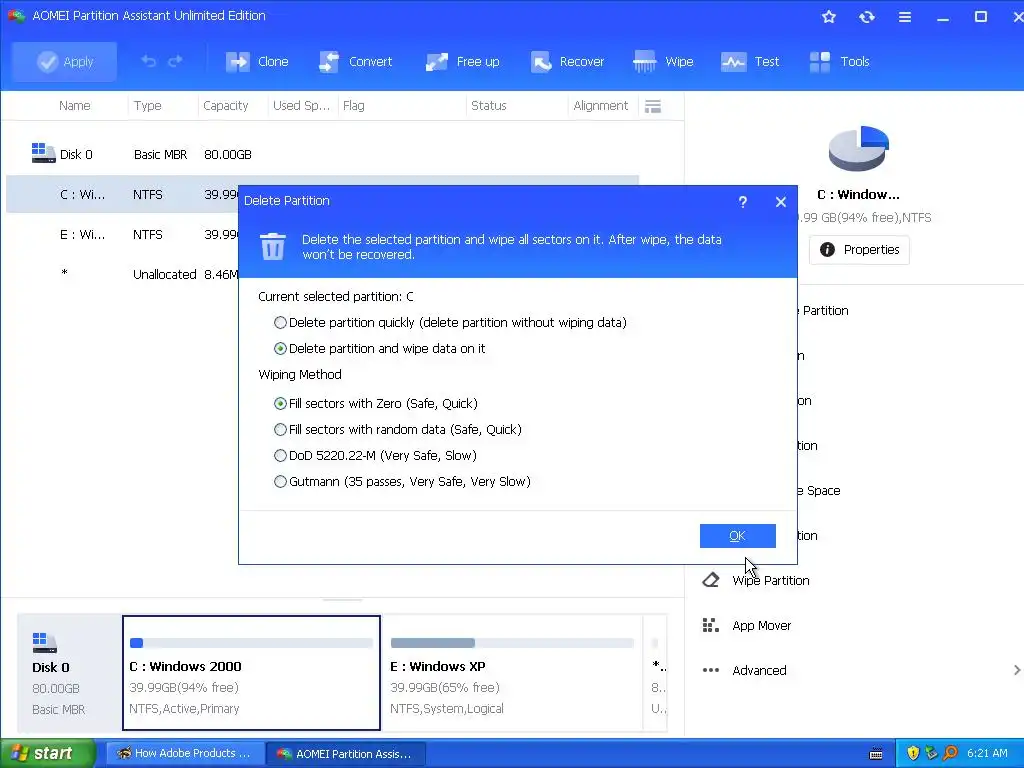This screenshot has width=1024, height=768.
Task: Click the Wipe Partition eraser icon
Action: click(x=711, y=580)
